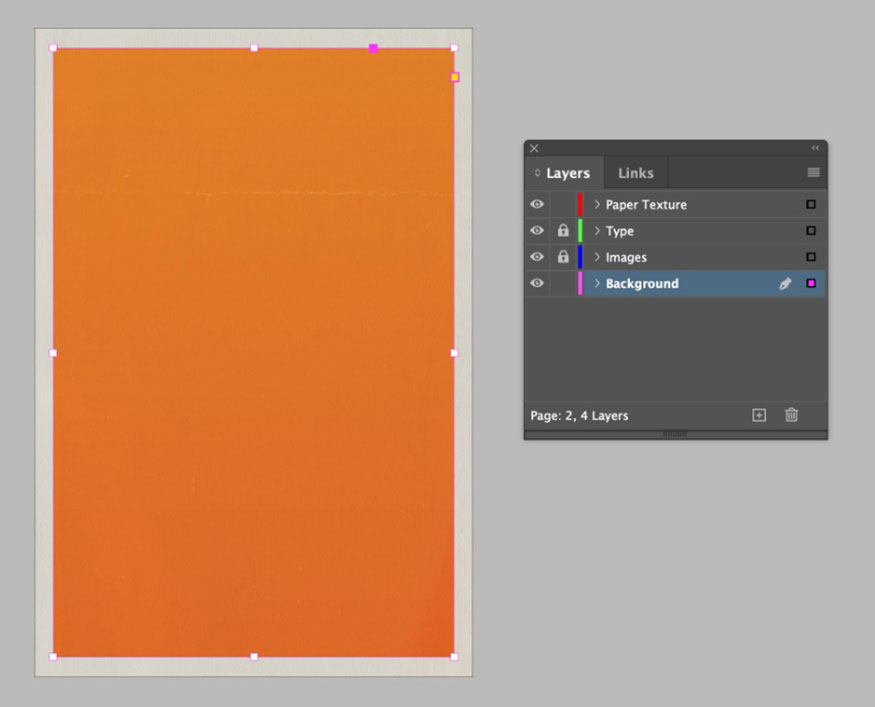Close the Layers panel with the X
Screen dimensions: 875x707
[534, 148]
